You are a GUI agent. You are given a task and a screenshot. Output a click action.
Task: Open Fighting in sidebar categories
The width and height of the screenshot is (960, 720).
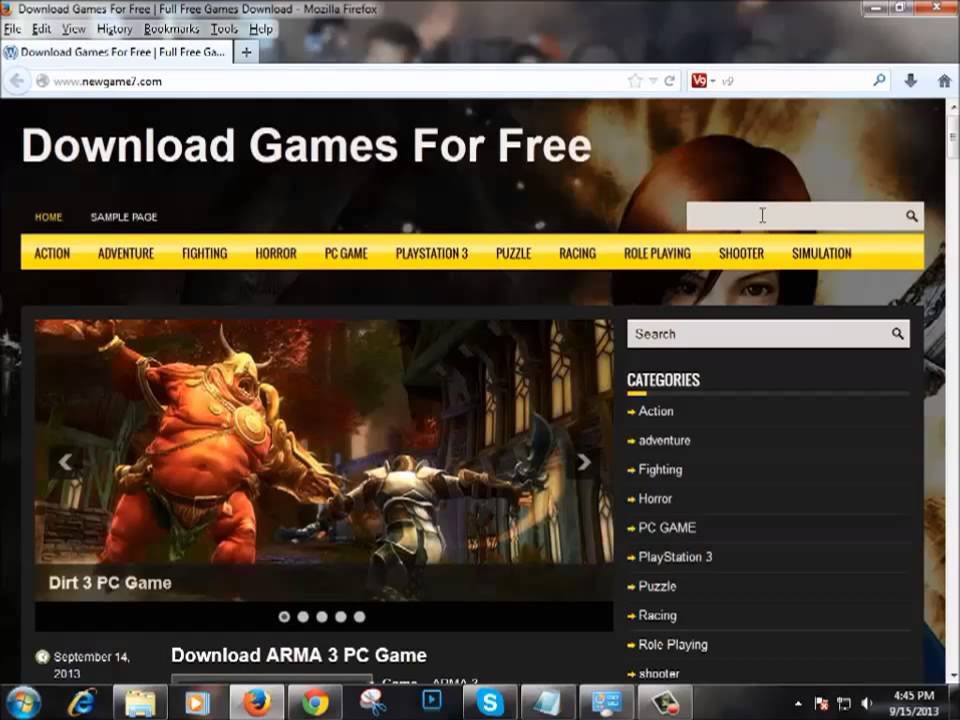click(660, 470)
